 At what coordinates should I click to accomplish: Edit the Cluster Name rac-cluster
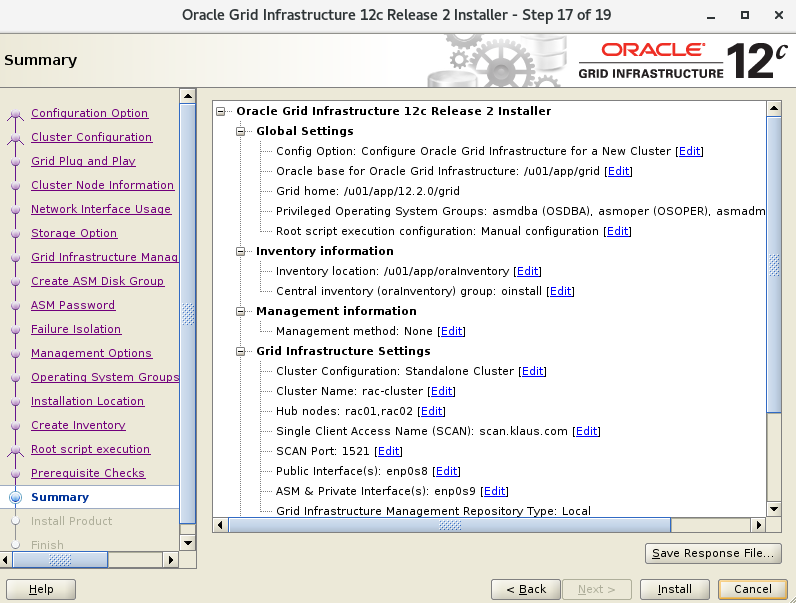tap(441, 391)
